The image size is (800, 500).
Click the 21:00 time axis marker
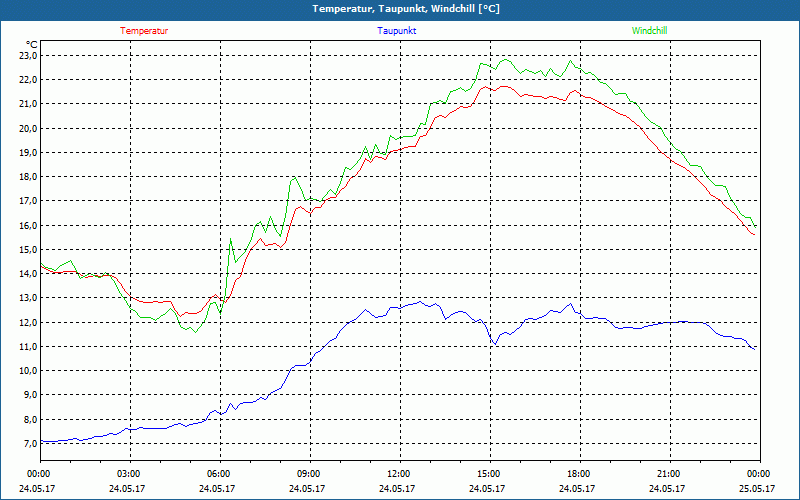[669, 474]
